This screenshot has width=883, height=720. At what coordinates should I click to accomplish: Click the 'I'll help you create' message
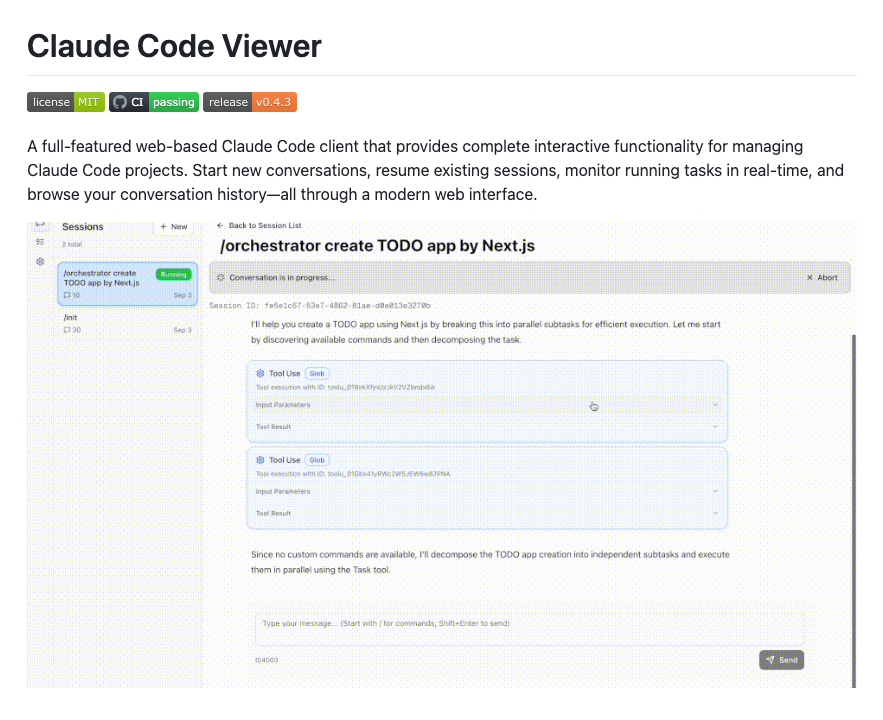coord(485,332)
